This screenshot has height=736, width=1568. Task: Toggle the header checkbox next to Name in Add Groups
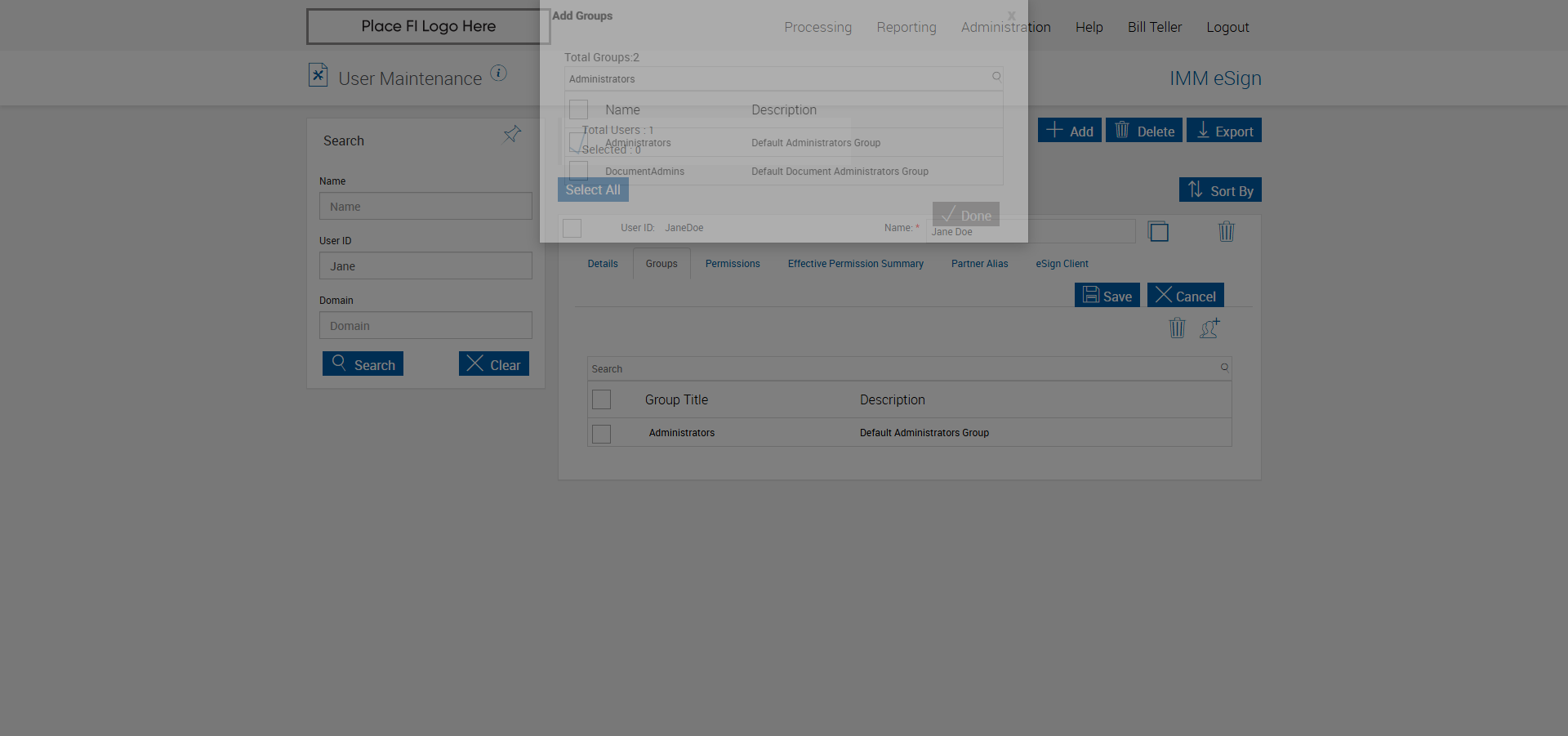tap(578, 109)
